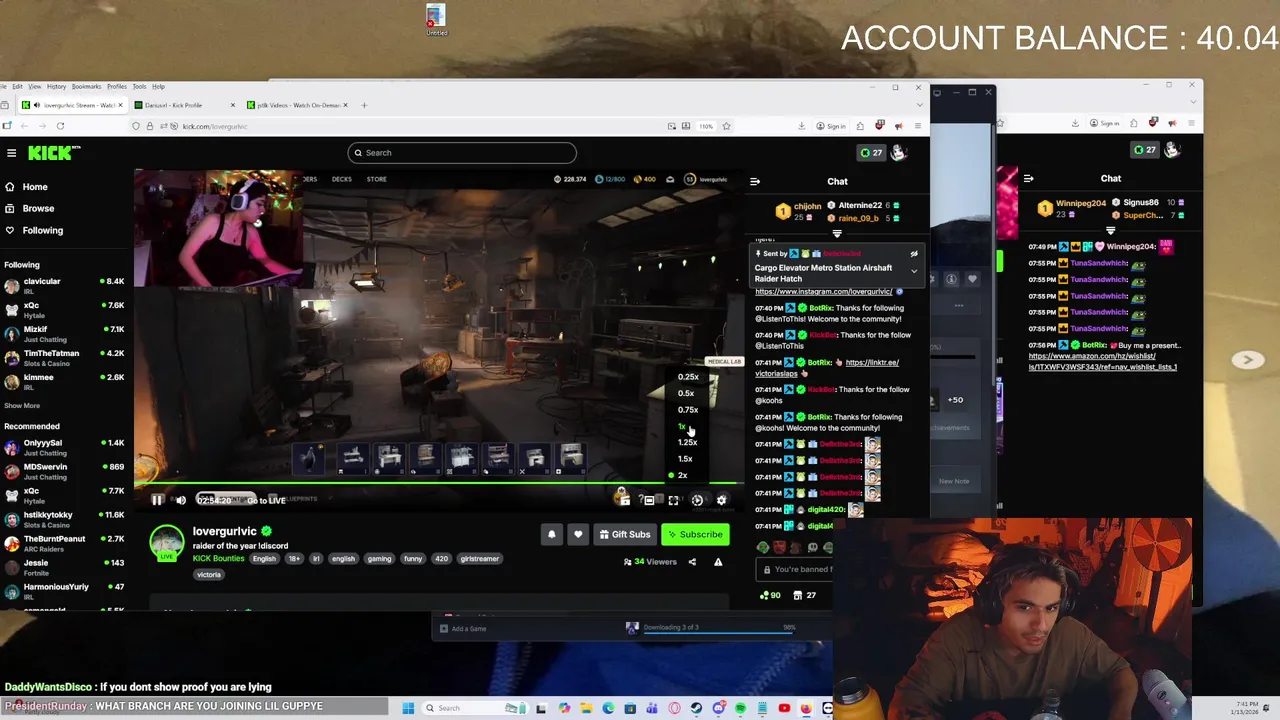Open Windows Start menu
The width and height of the screenshot is (1280, 720).
408,708
